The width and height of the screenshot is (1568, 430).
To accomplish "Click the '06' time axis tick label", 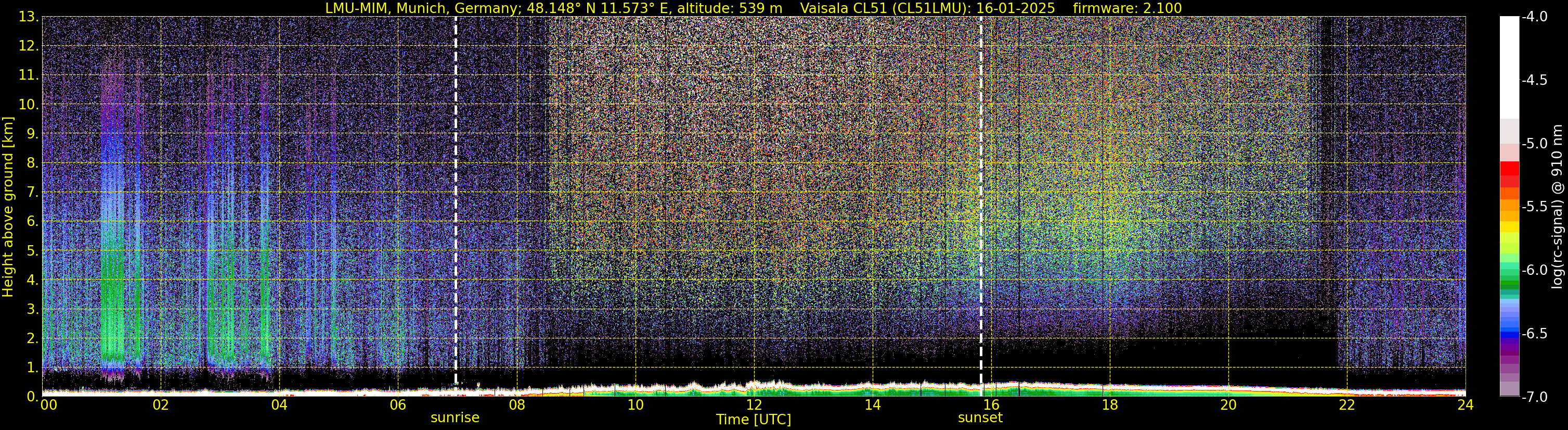I will [x=398, y=405].
